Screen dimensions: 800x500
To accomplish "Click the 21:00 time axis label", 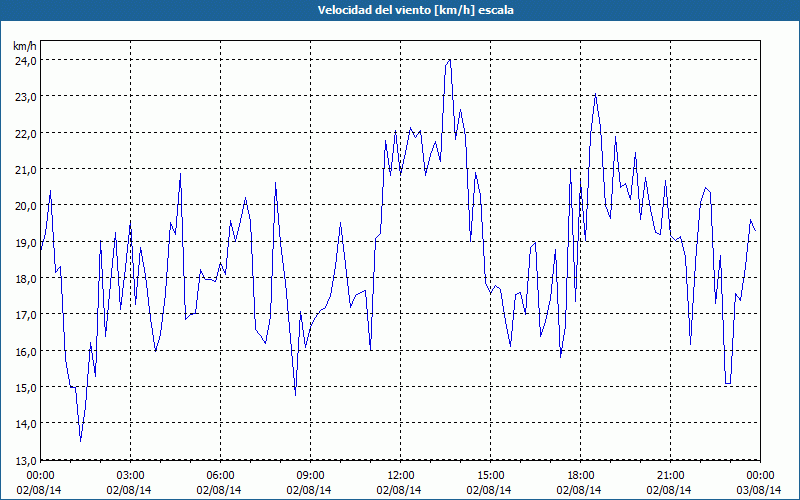I will (x=670, y=476).
